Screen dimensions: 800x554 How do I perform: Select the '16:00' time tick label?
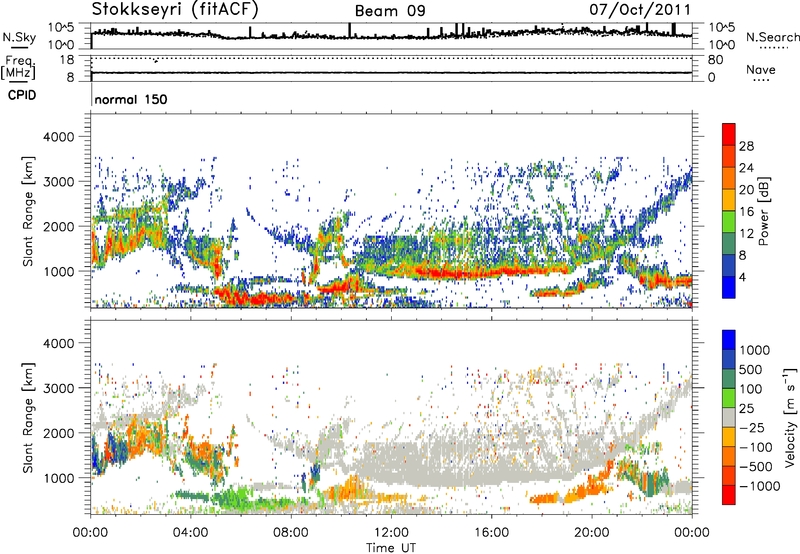point(491,533)
